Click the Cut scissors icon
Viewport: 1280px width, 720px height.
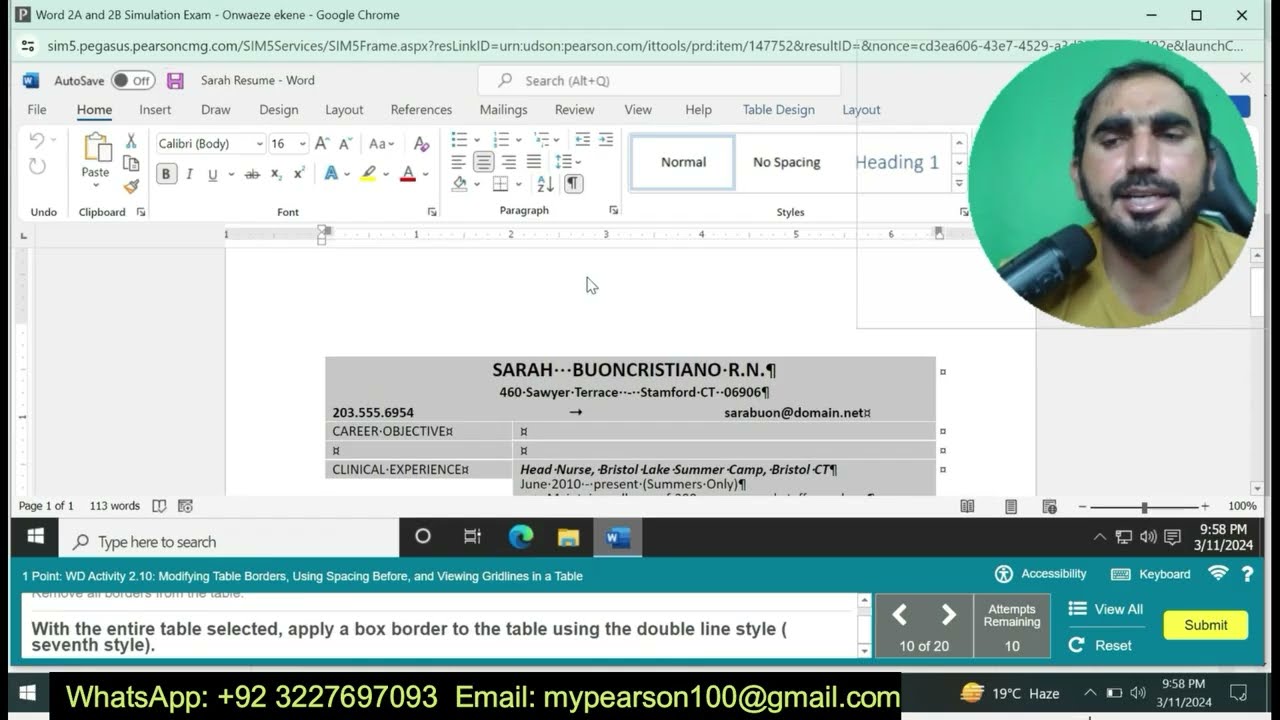[130, 141]
